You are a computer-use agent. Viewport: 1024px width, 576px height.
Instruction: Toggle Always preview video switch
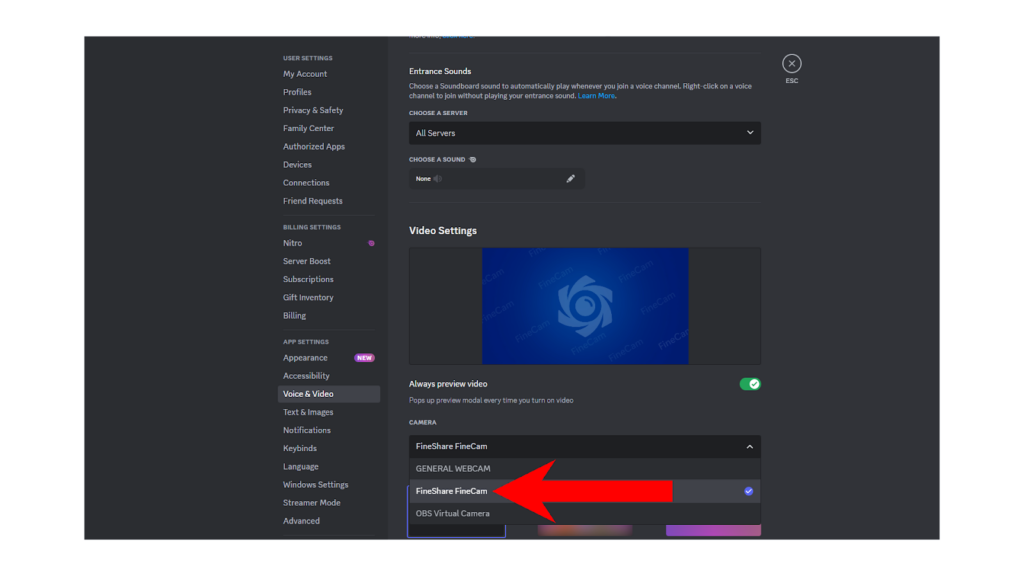tap(750, 384)
